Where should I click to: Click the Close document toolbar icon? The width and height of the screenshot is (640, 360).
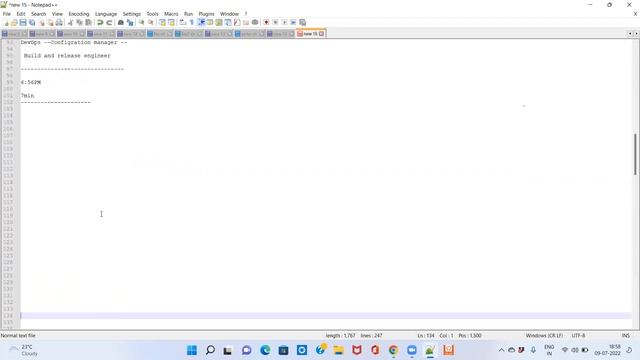[x=41, y=22]
